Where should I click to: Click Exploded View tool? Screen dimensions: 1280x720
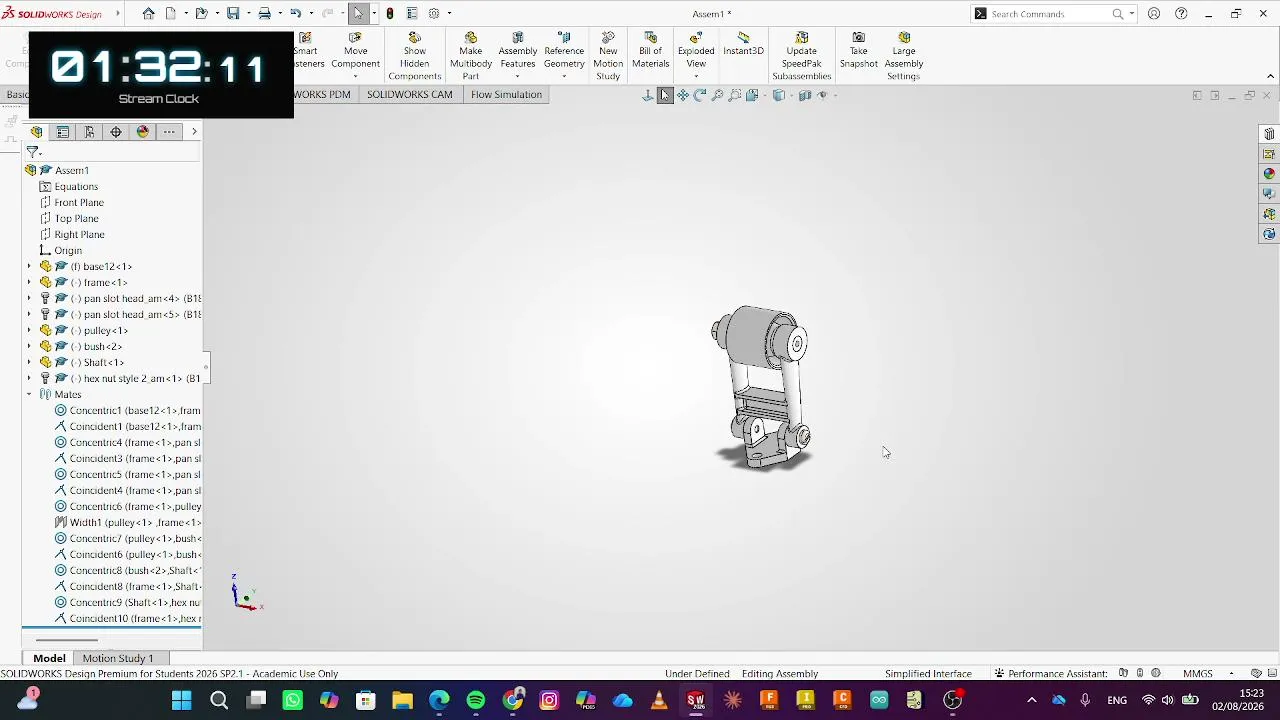pos(696,50)
